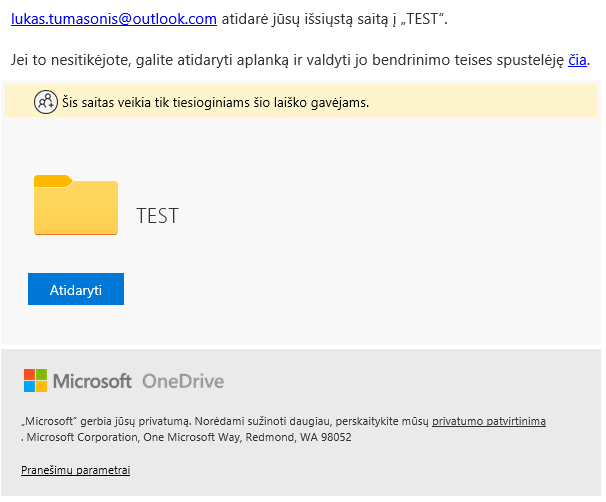Click the green square of Microsoft logo
The height and width of the screenshot is (502, 606).
tap(41, 375)
